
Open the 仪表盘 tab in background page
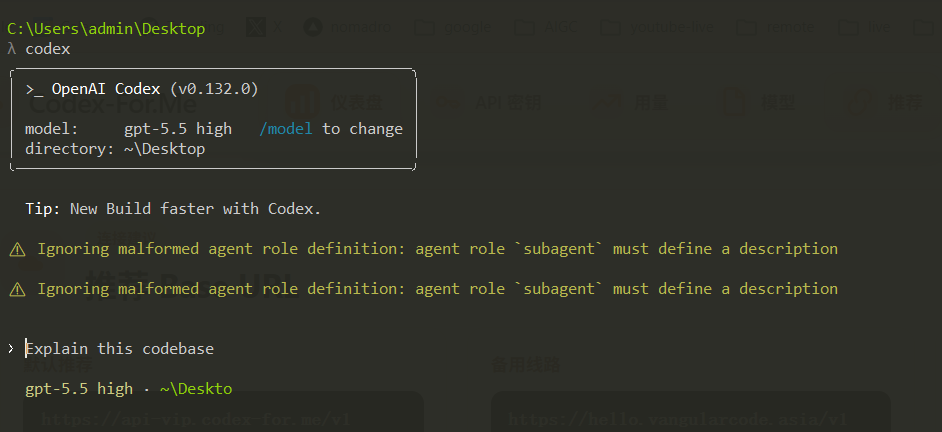334,103
